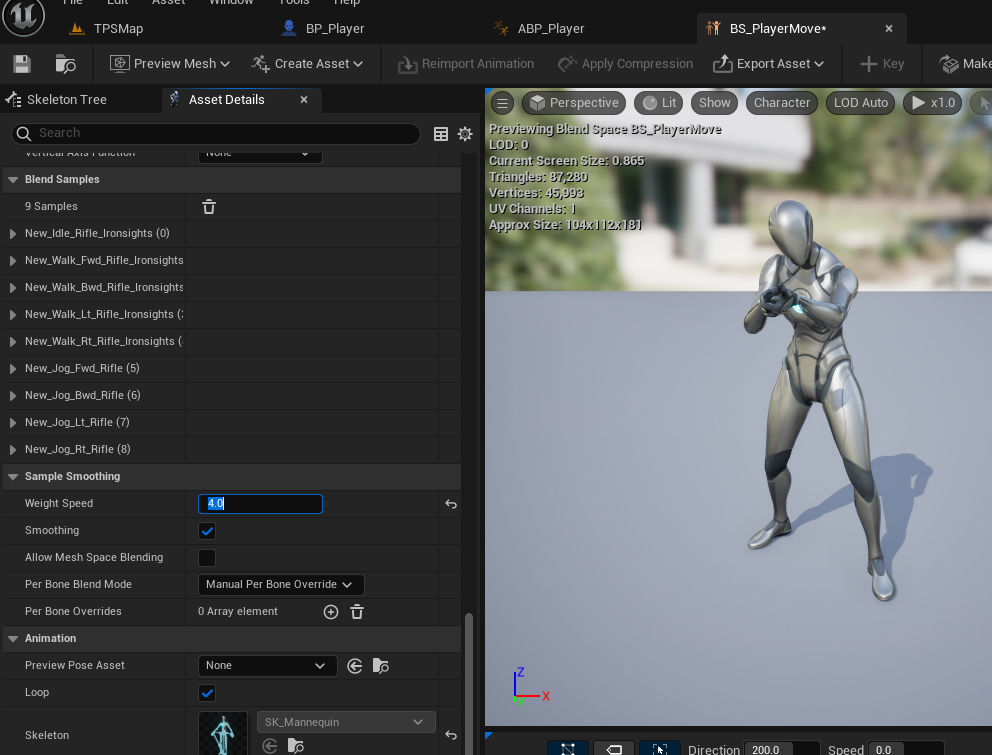
Task: Click the Unreal Engine logo icon
Action: [23, 15]
